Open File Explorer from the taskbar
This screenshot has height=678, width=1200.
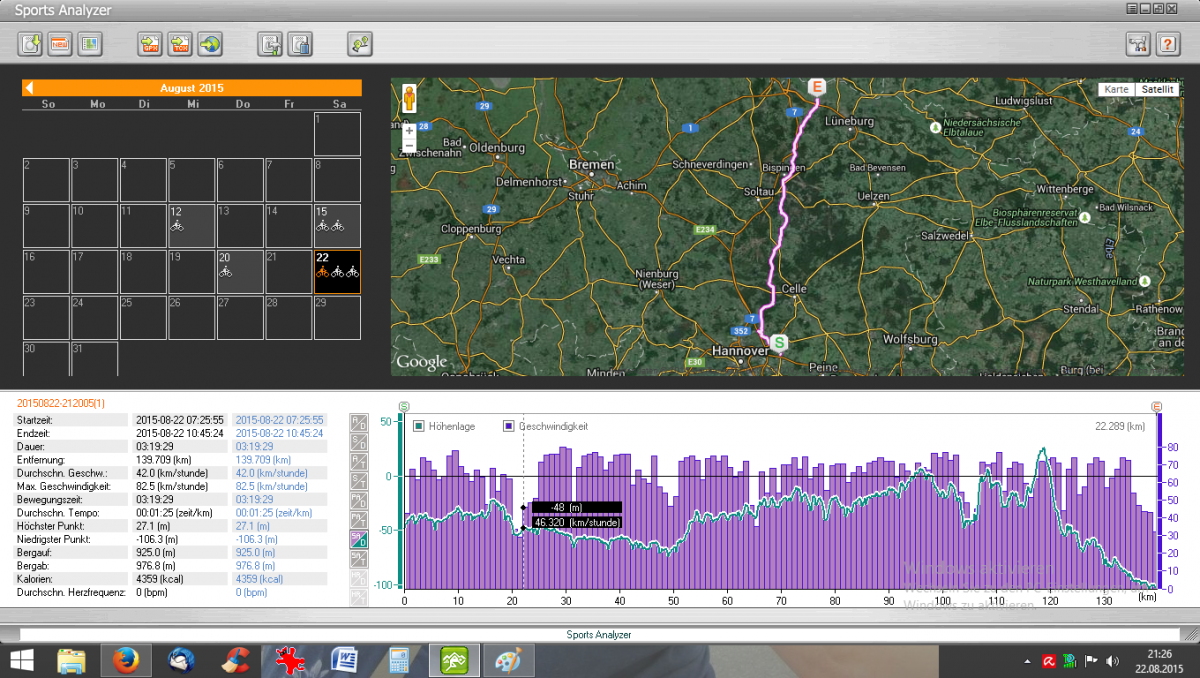[71, 660]
